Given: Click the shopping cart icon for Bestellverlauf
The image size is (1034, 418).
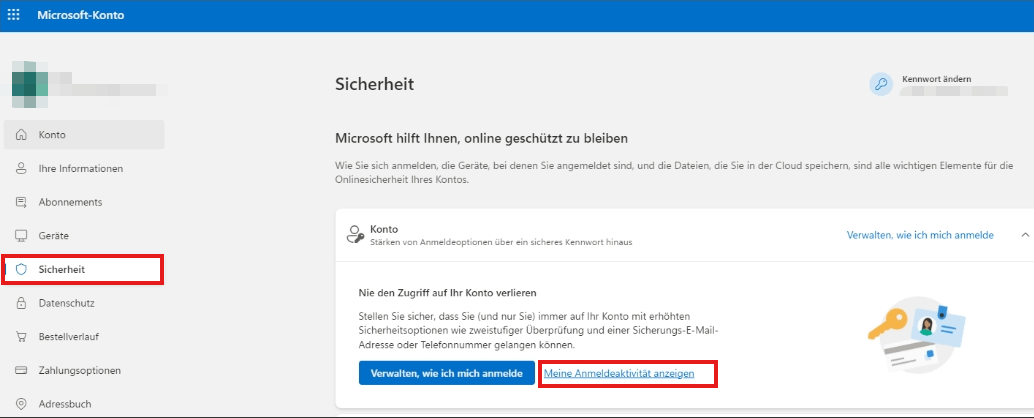Looking at the screenshot, I should click(x=21, y=337).
